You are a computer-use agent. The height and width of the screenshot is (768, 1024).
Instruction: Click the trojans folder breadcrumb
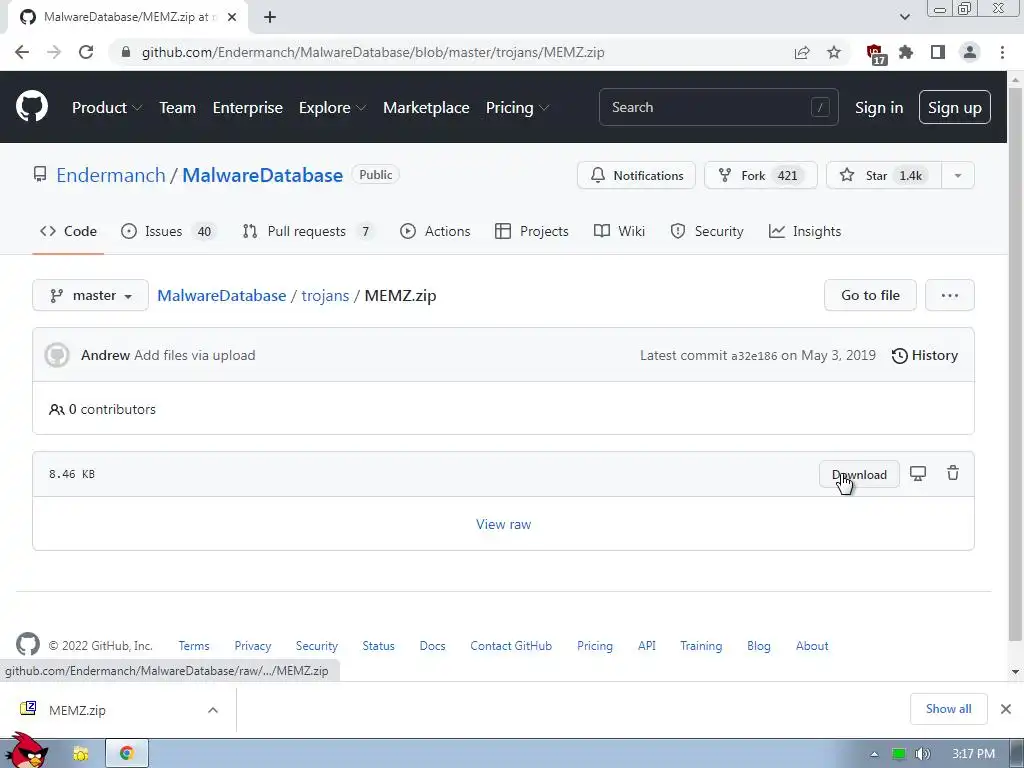point(325,296)
